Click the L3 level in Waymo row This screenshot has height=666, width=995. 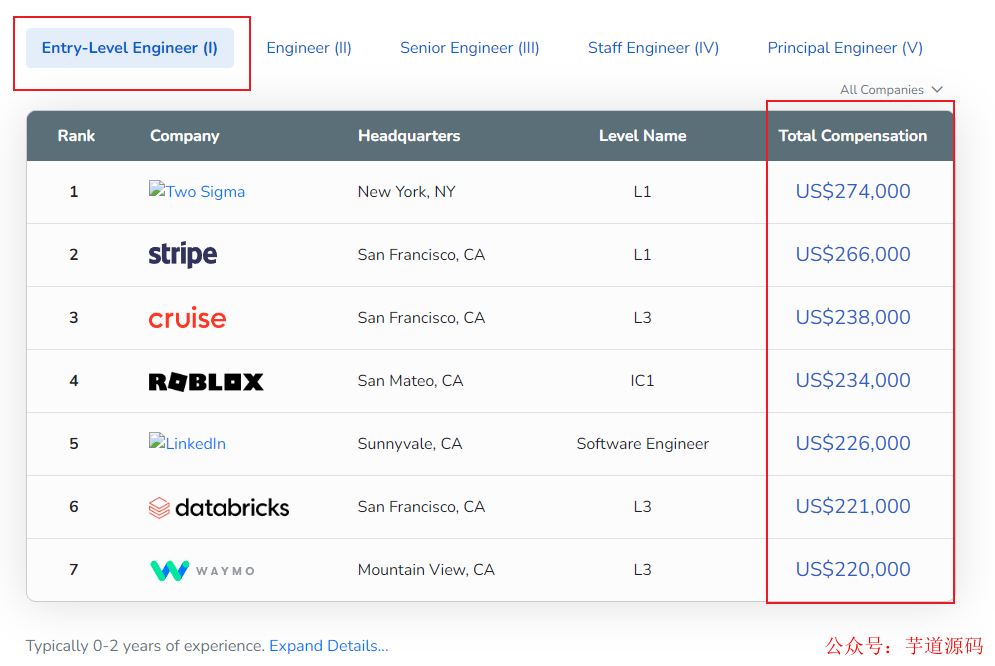(x=642, y=570)
